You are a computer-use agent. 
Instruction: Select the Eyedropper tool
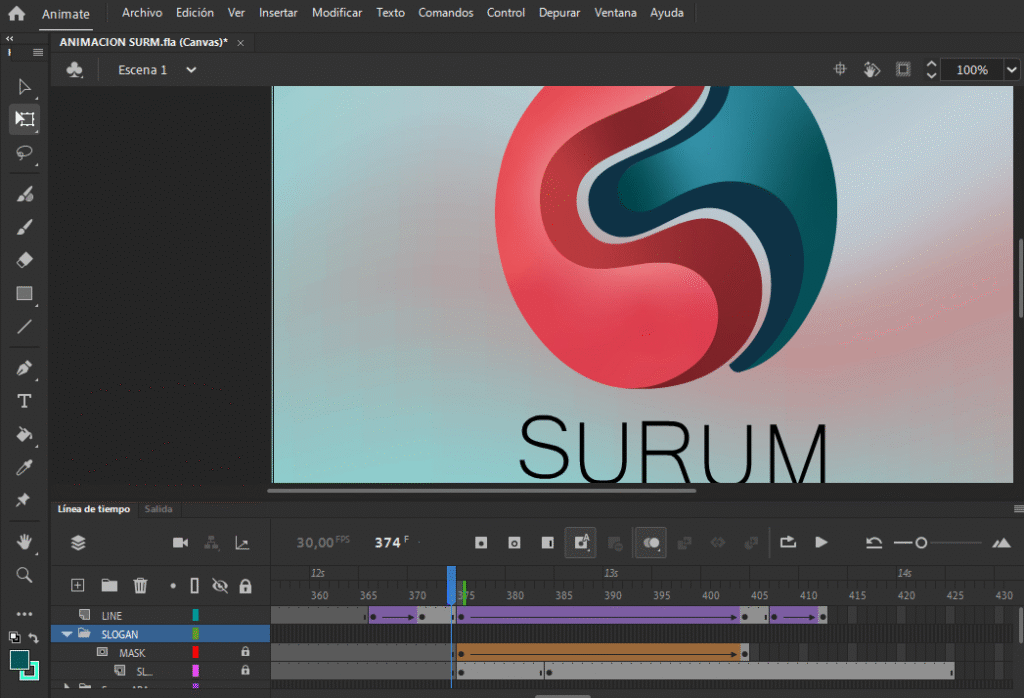point(25,468)
